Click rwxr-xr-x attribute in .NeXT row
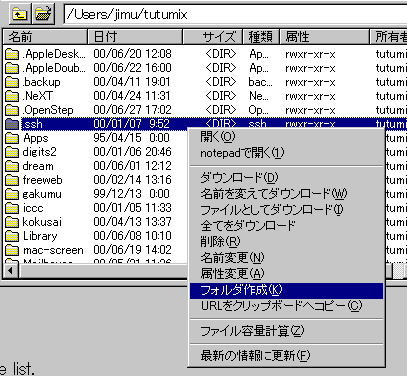The image size is (407, 376). (310, 96)
